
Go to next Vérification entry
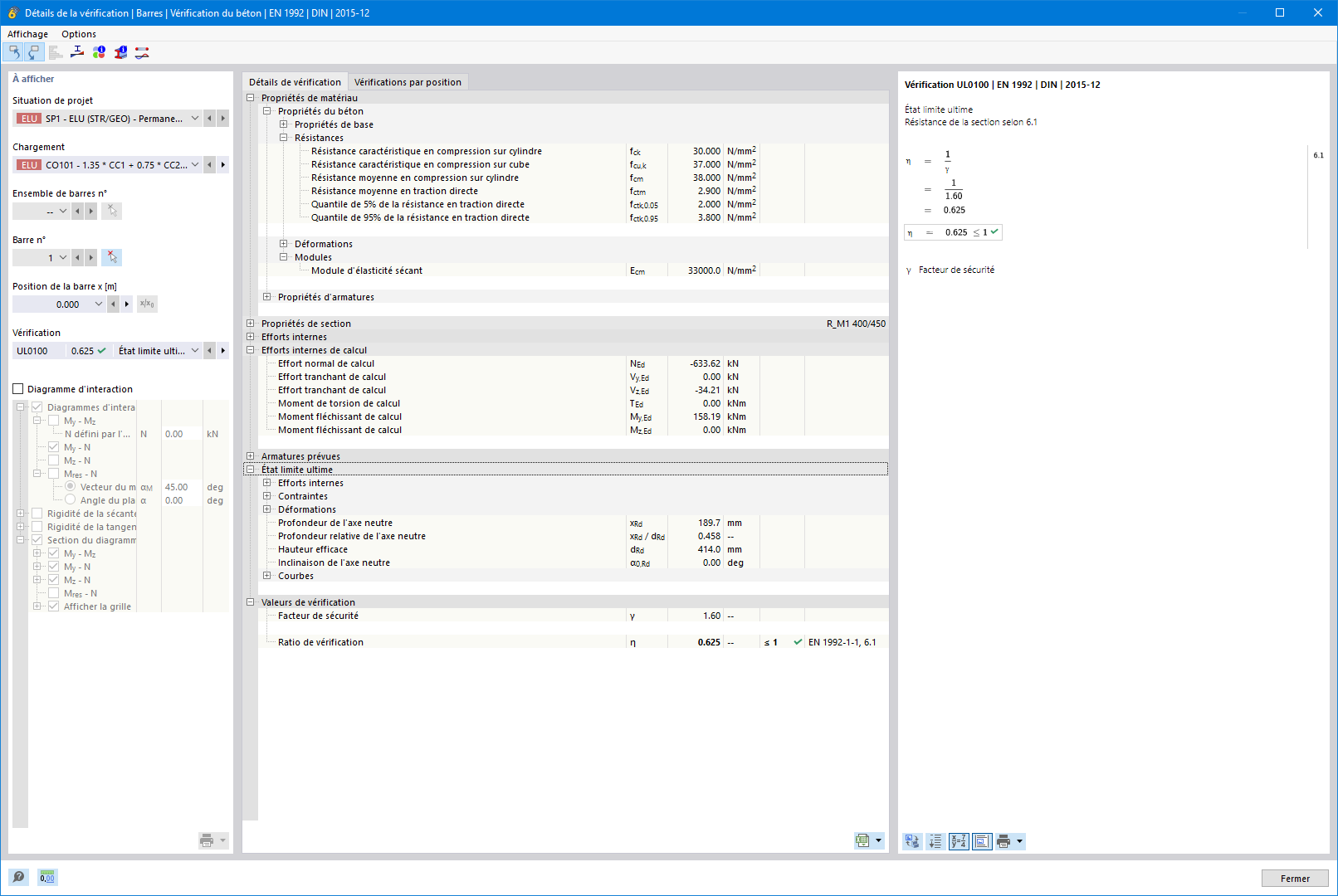(223, 351)
